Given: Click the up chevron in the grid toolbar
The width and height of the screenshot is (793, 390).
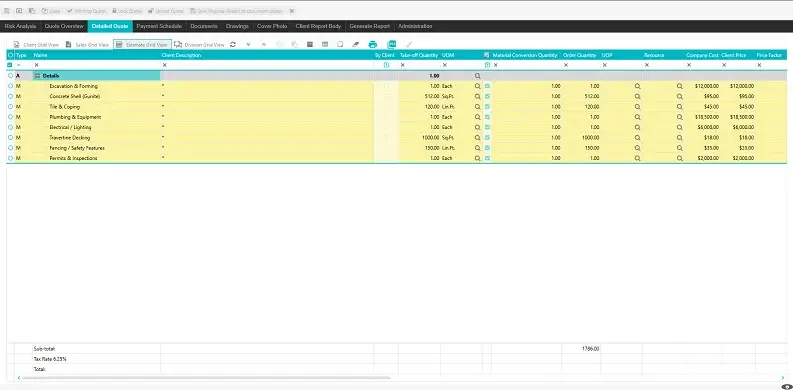Looking at the screenshot, I should click(263, 45).
